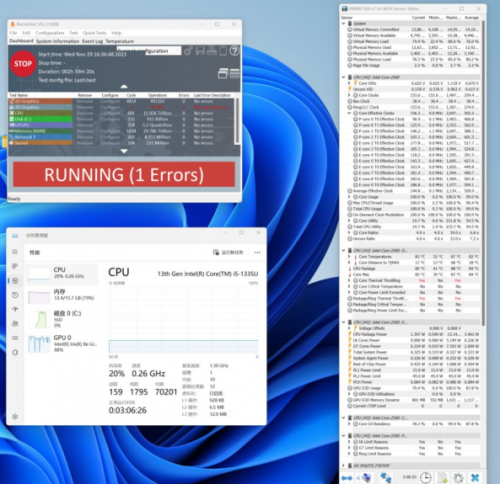Image resolution: width=500 pixels, height=484 pixels.
Task: Open the Services page in Task Manager sidebar
Action: 15,352
